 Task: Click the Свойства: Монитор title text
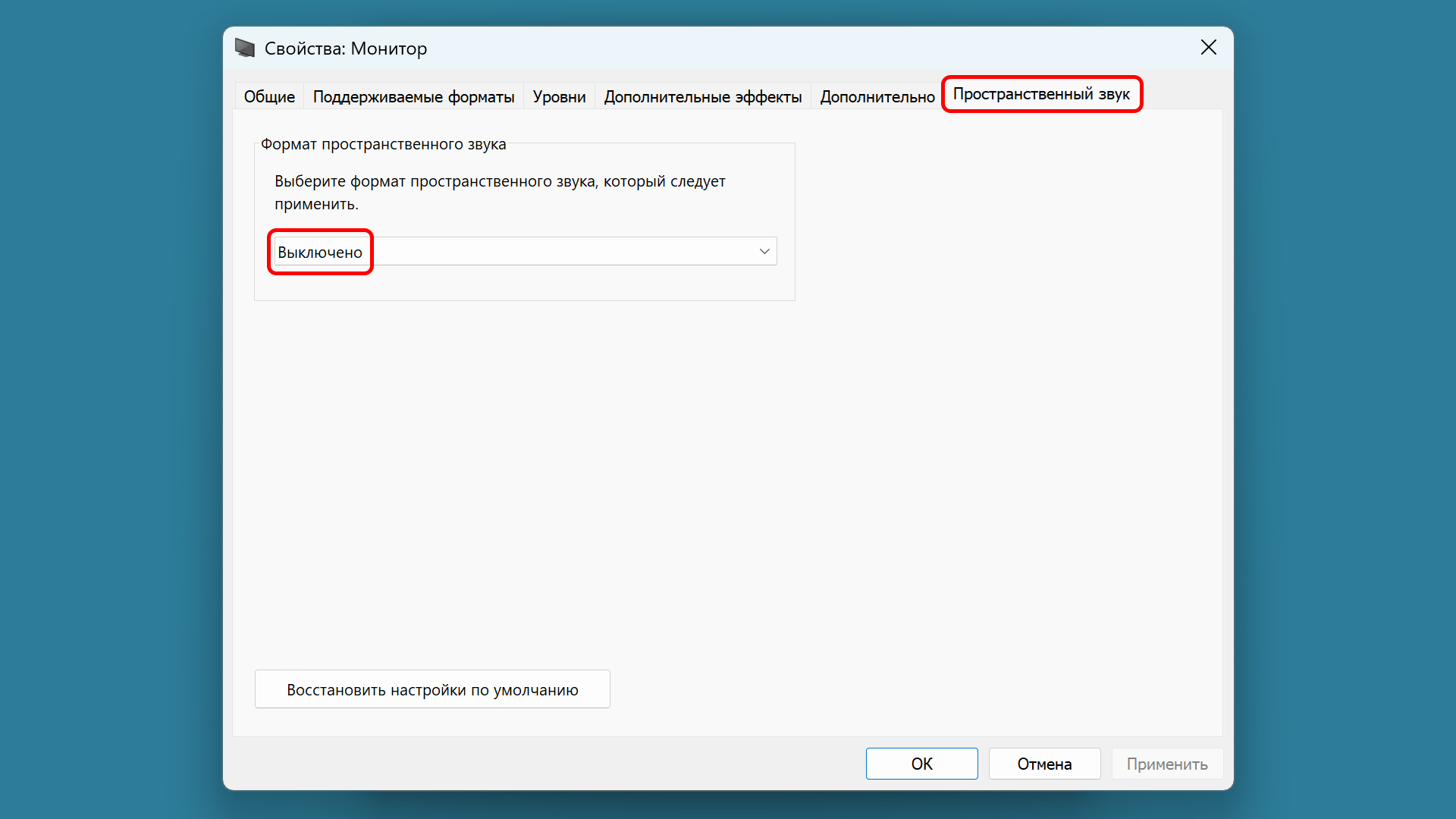point(346,49)
